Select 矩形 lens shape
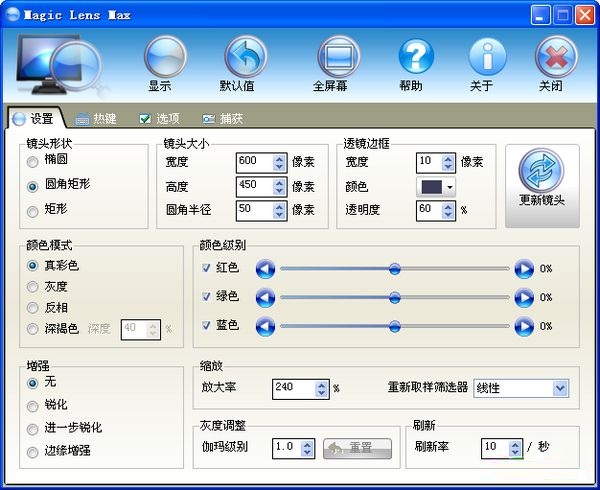This screenshot has height=490, width=600. click(x=33, y=211)
